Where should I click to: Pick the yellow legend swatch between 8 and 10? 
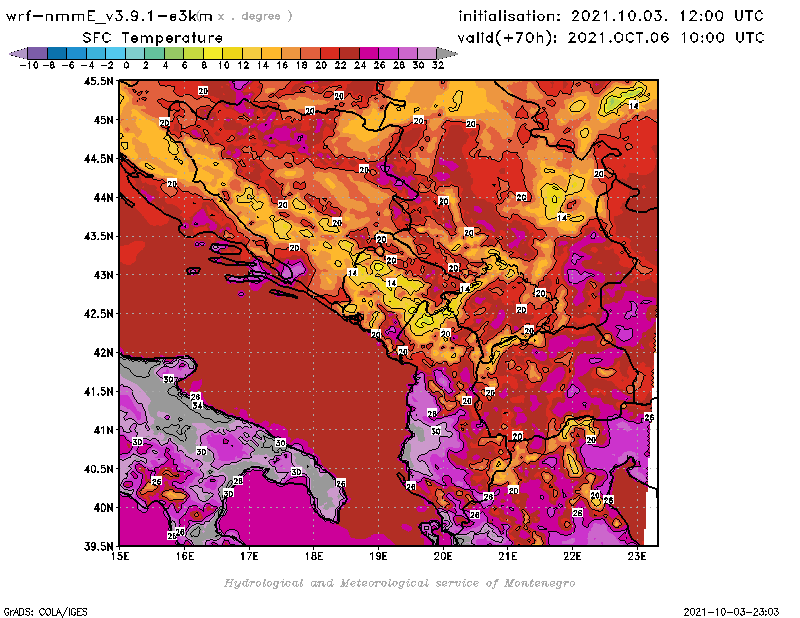pos(215,54)
